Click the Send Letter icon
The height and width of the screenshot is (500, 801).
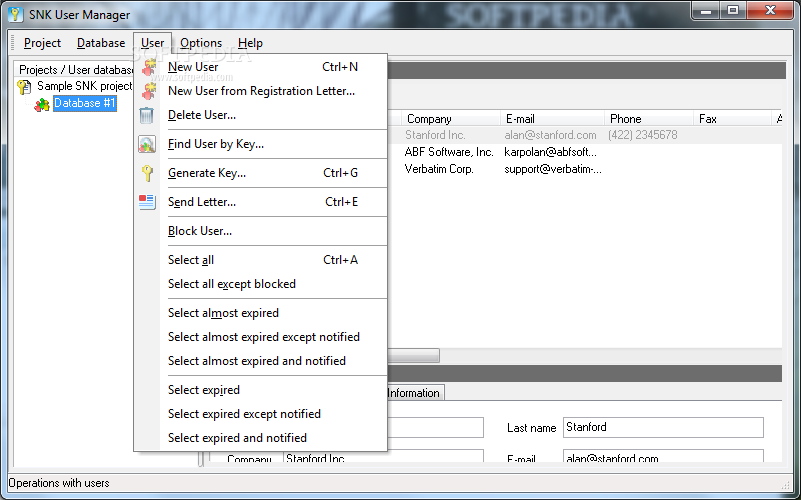click(x=147, y=202)
